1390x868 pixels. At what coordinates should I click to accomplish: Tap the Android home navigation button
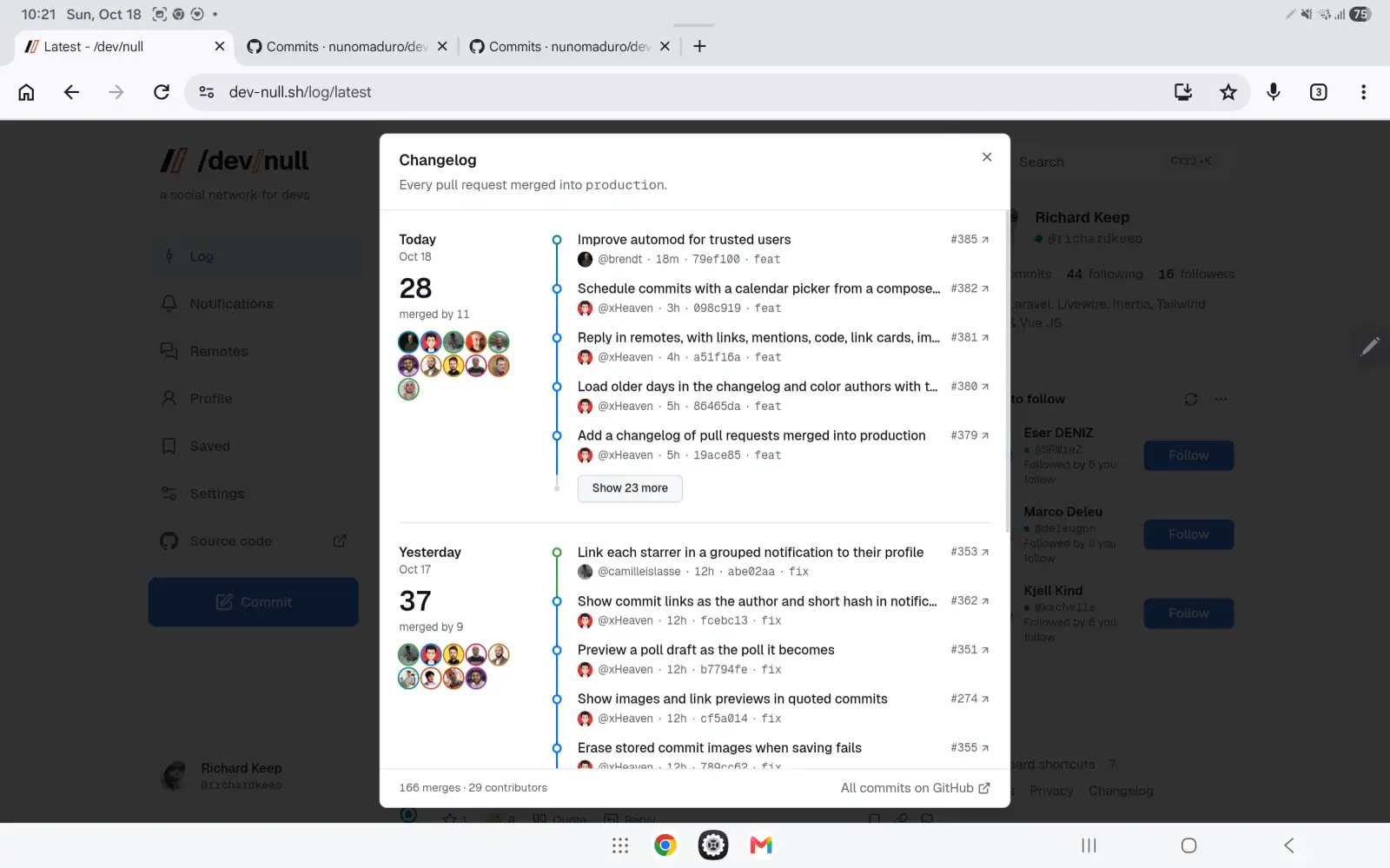point(1189,845)
